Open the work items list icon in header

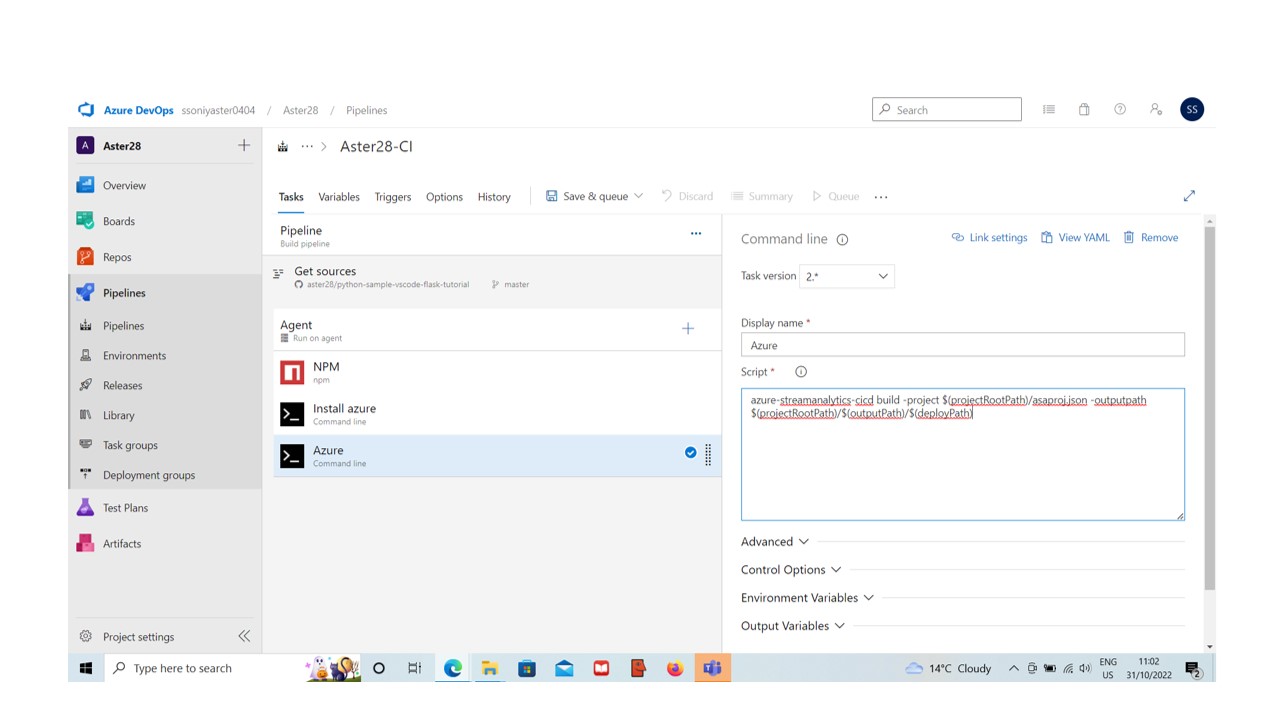[1049, 110]
